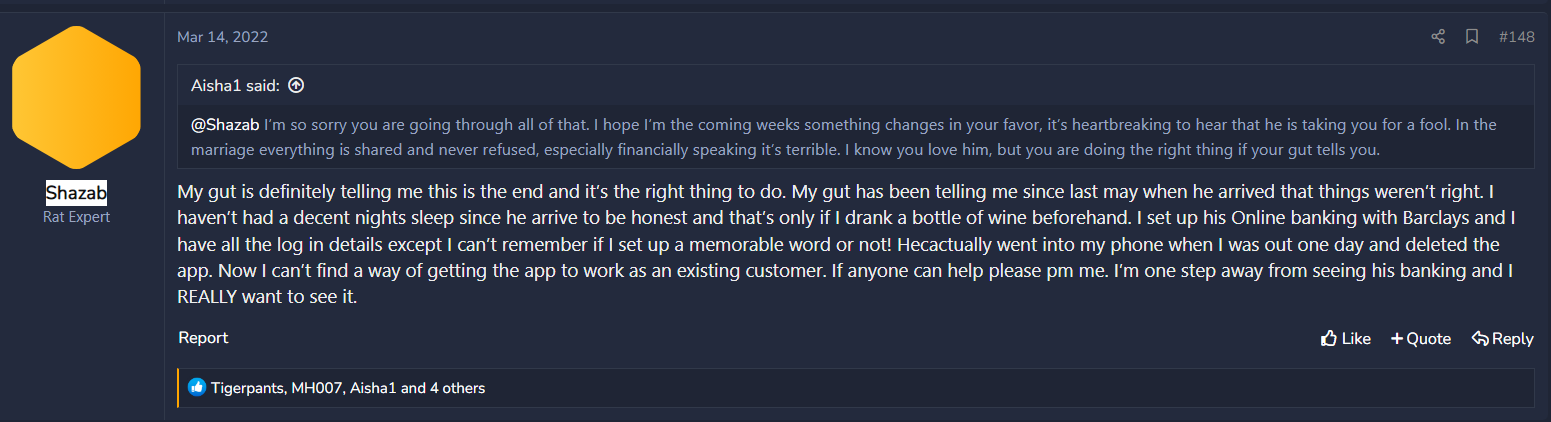1551x422 pixels.
Task: View Tigerpants in the likes list
Action: click(x=247, y=388)
